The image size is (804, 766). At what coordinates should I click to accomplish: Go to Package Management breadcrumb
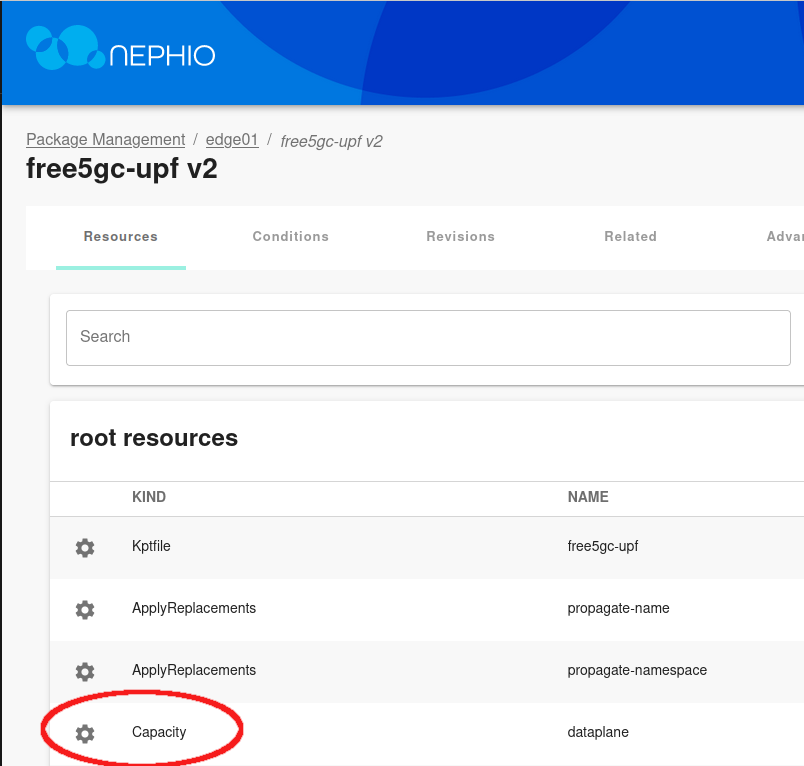105,140
